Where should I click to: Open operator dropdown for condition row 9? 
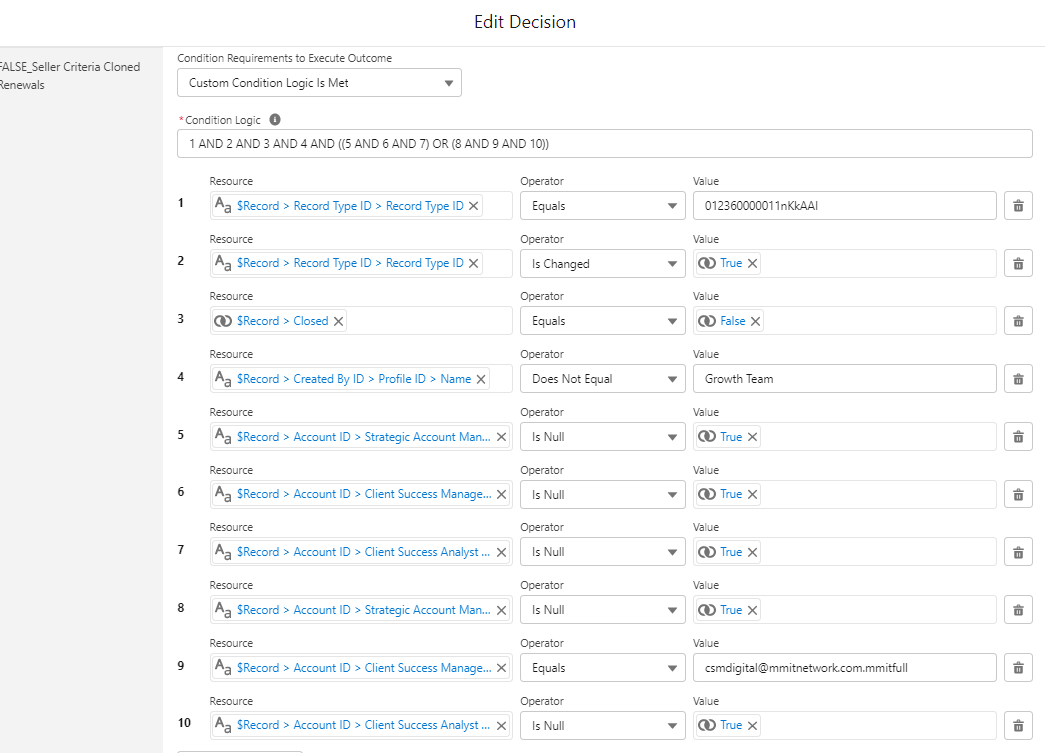(602, 668)
